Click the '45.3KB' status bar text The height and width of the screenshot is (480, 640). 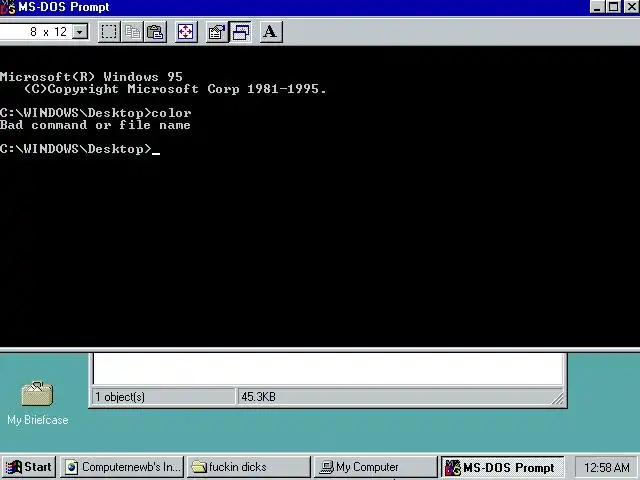[x=258, y=397]
